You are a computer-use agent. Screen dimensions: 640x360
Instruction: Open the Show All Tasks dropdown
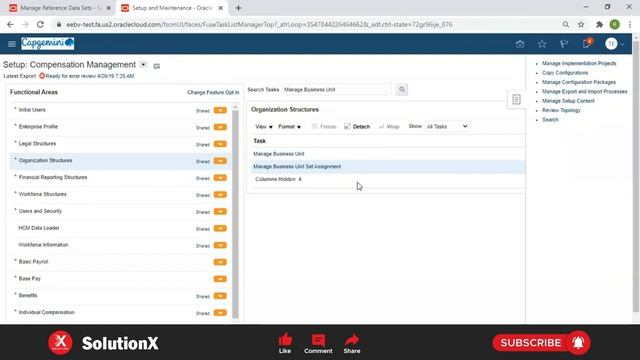pyautogui.click(x=447, y=127)
